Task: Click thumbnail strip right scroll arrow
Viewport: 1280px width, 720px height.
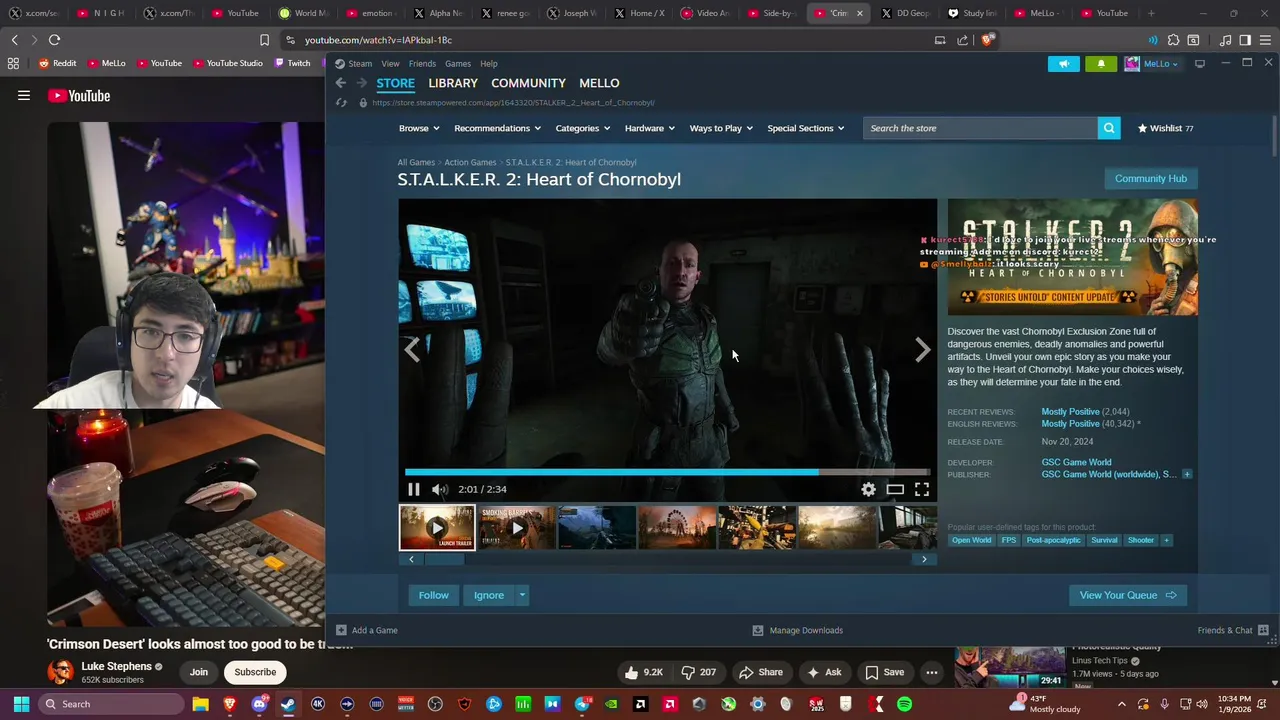Action: tap(924, 560)
